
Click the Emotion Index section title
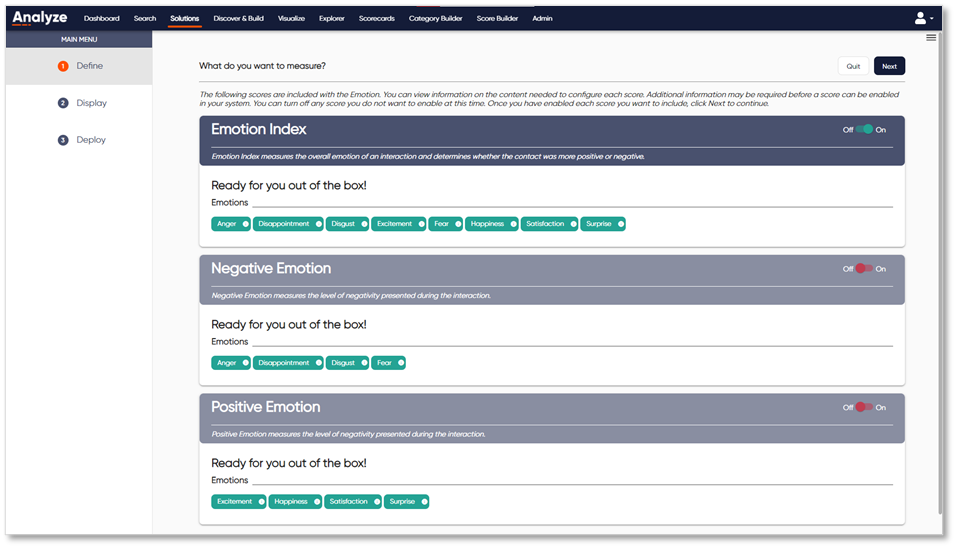[x=259, y=129]
